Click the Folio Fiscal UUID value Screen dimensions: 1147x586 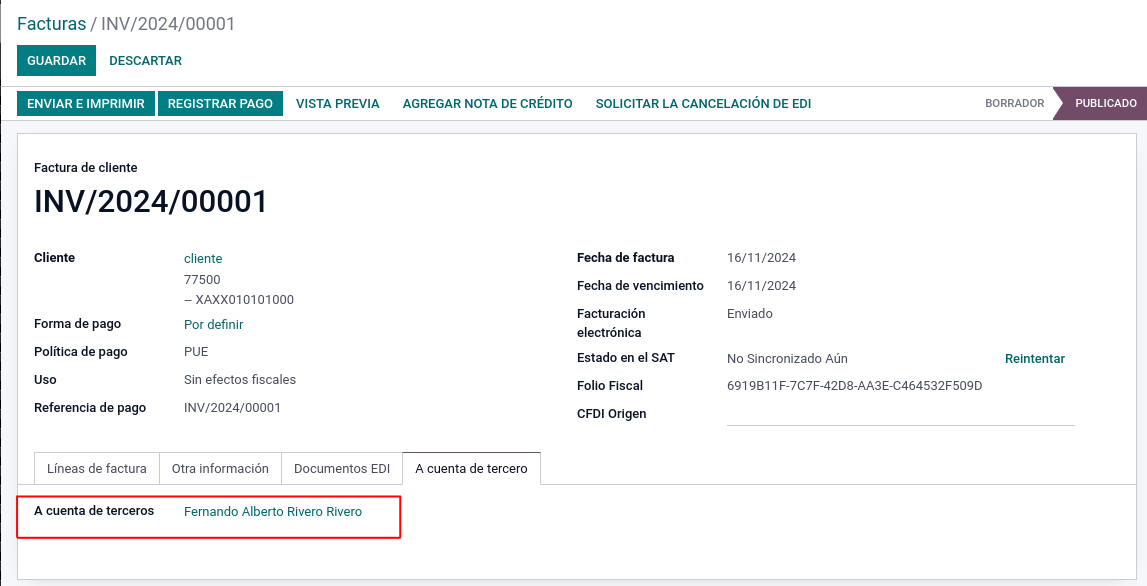coord(854,386)
